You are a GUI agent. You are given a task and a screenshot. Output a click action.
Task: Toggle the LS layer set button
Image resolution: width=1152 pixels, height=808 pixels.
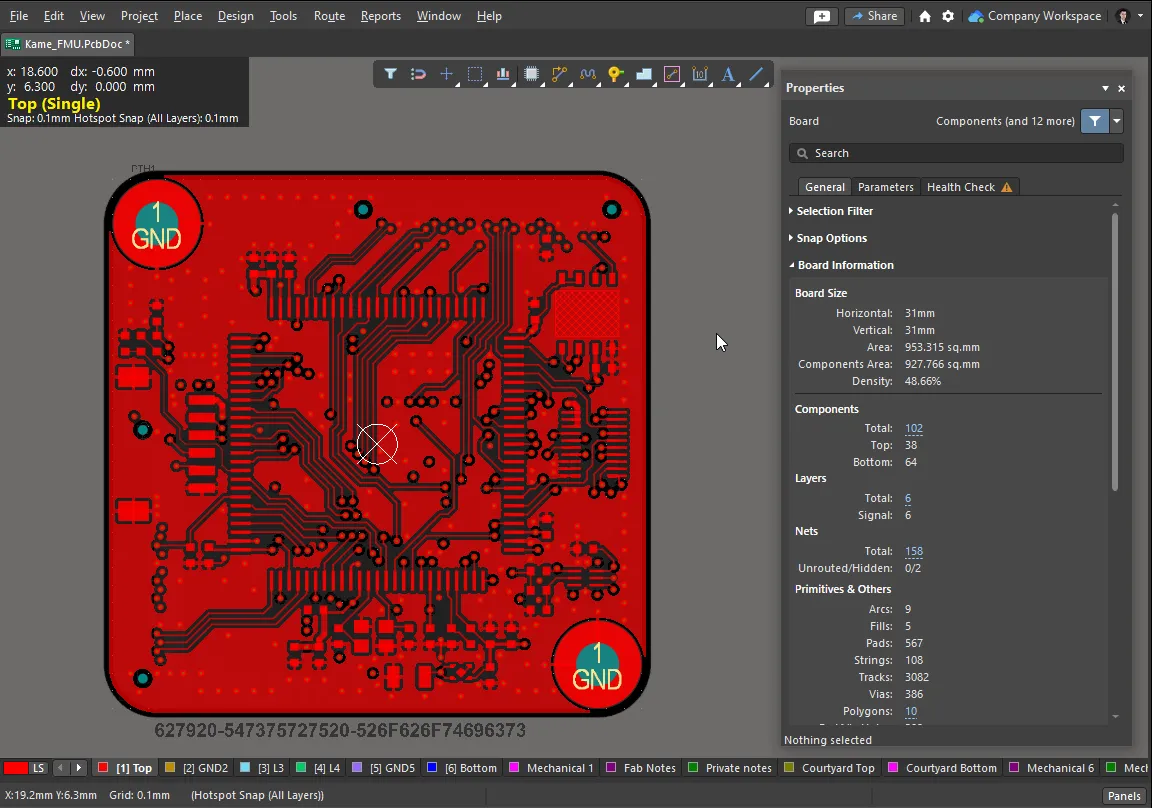click(x=39, y=768)
